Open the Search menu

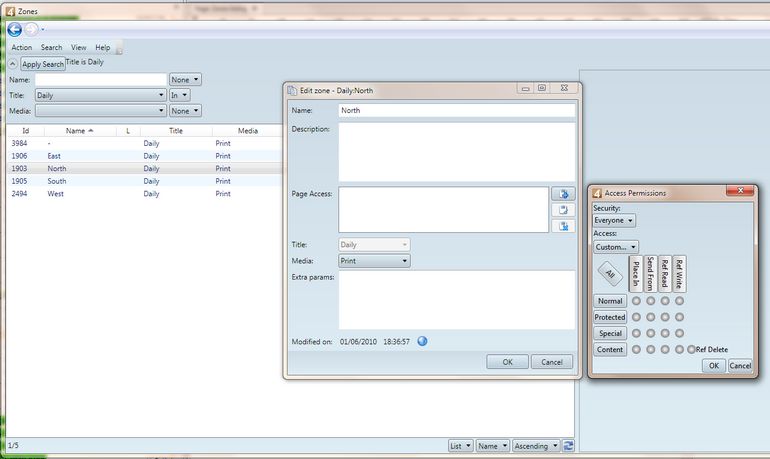(52, 48)
